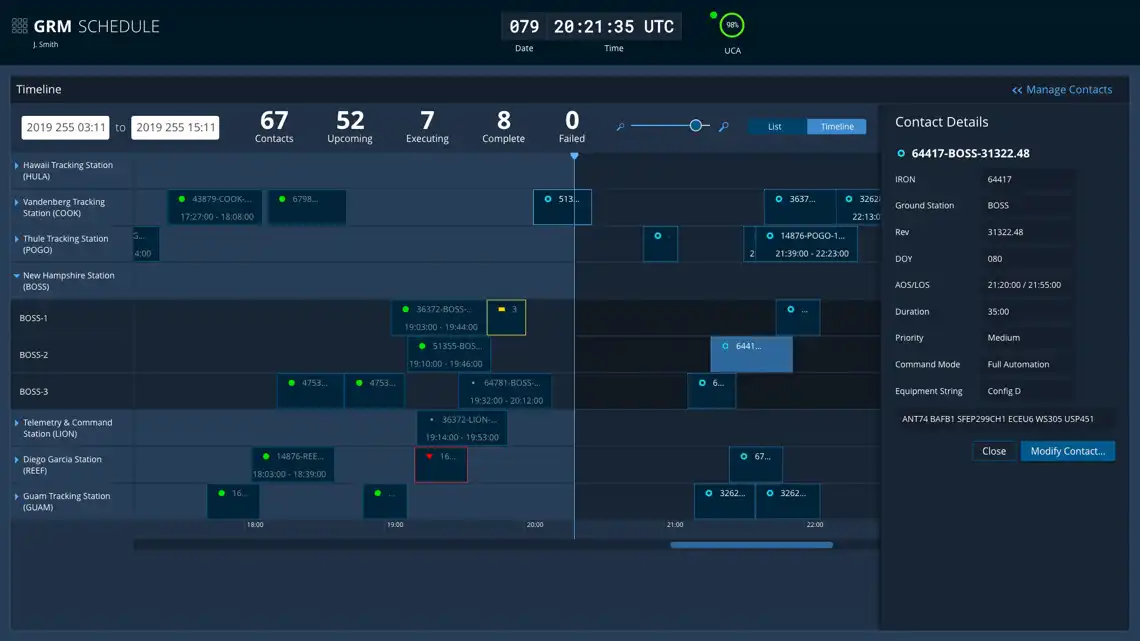Click the horizontal timeline scrollbar thumb
The image size is (1140, 641).
tap(751, 544)
